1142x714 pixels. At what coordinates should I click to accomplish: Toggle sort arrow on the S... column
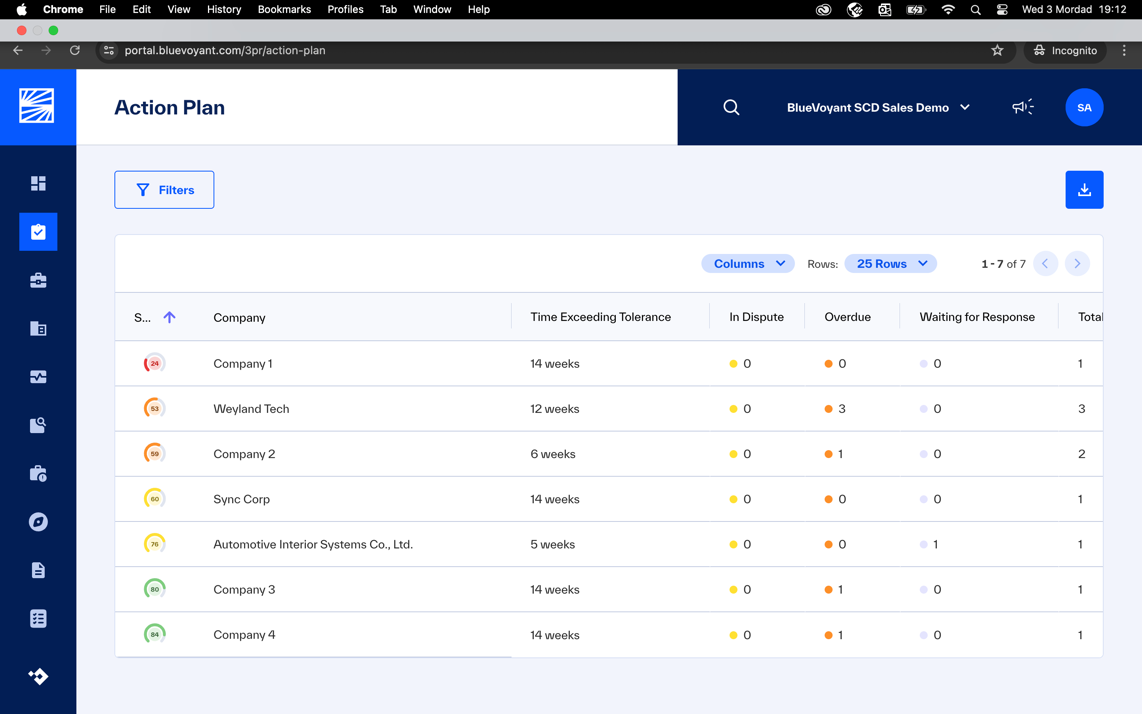click(x=169, y=317)
